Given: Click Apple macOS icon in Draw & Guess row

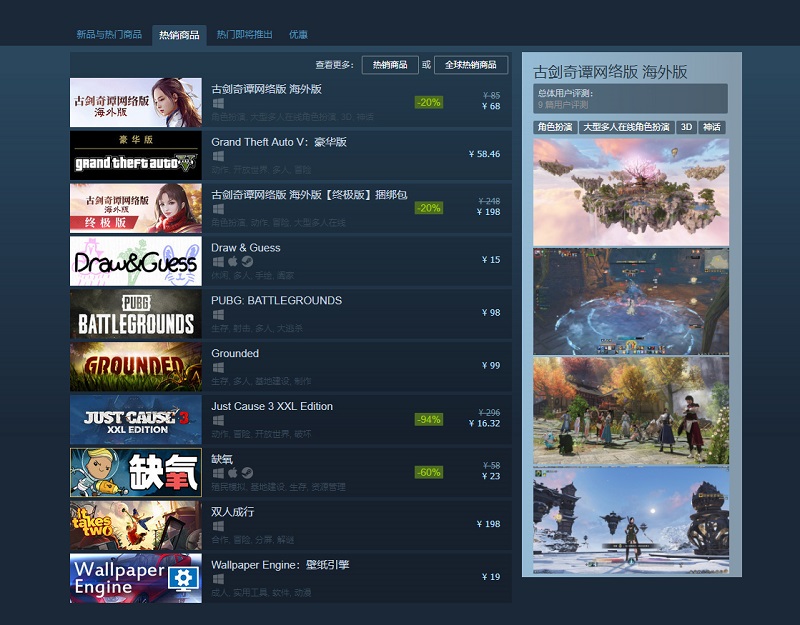Looking at the screenshot, I should (233, 262).
